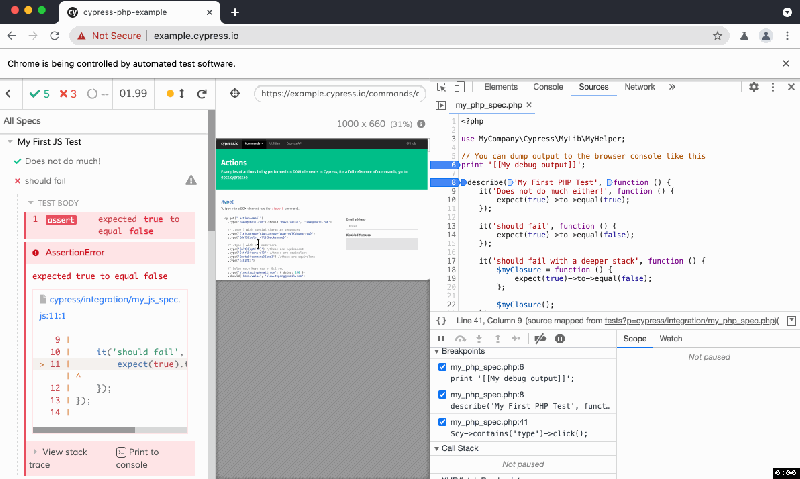Open the Chrome profile avatar icon
The height and width of the screenshot is (479, 800).
pyautogui.click(x=766, y=36)
